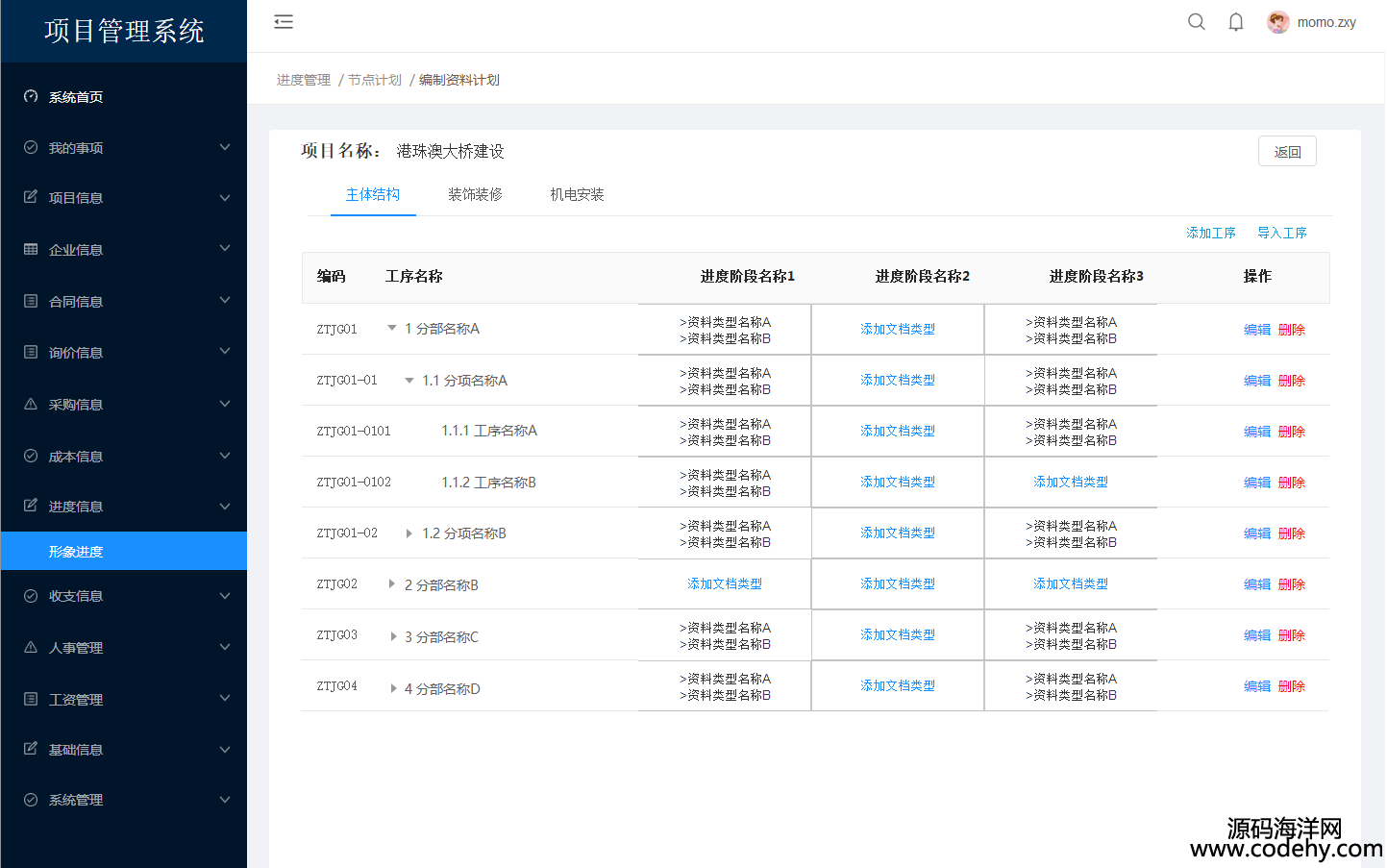Viewport: 1387px width, 868px height.
Task: Add document type in ZTJG02 stage 1
Action: pos(725,583)
